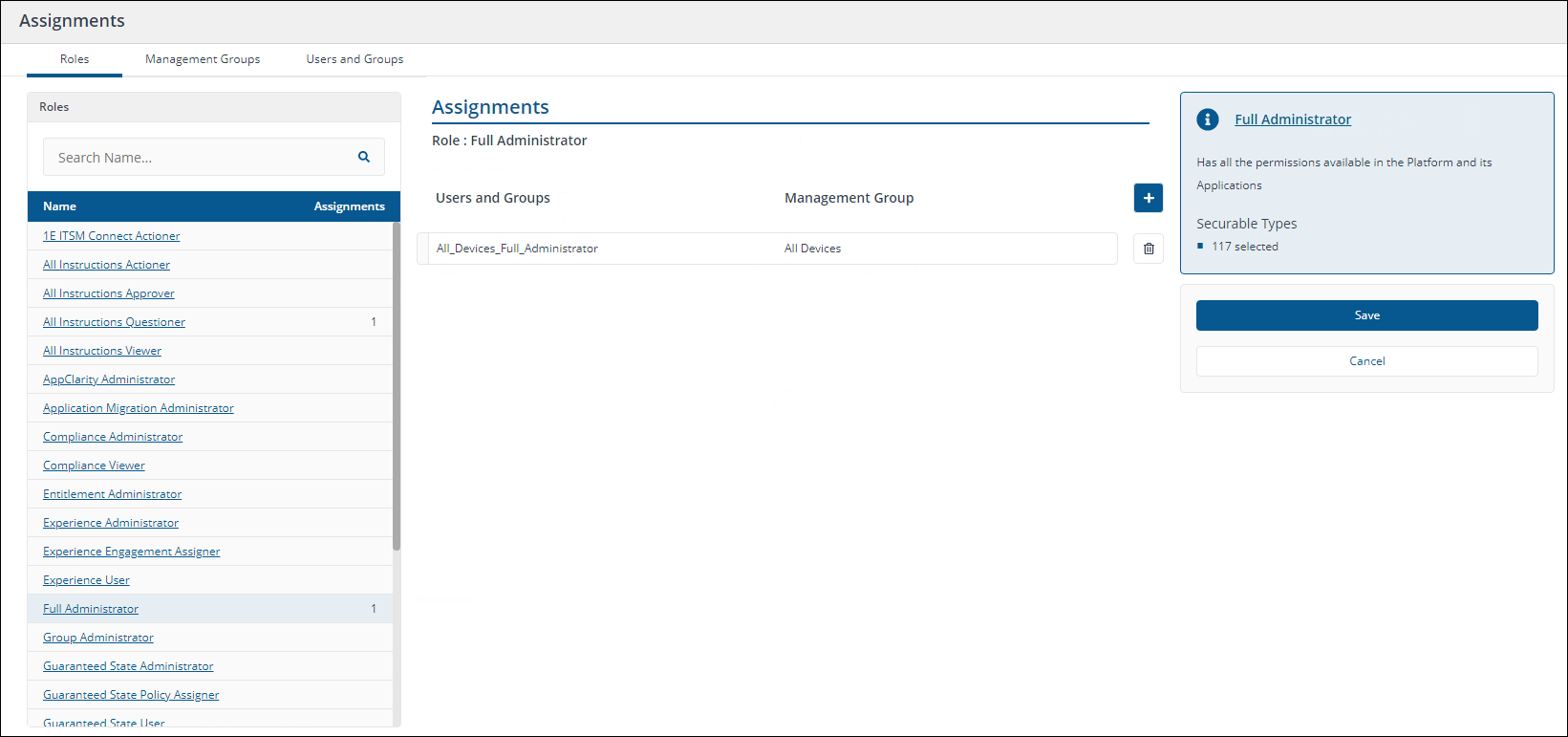Open the All Instructions Questioner role

(114, 322)
